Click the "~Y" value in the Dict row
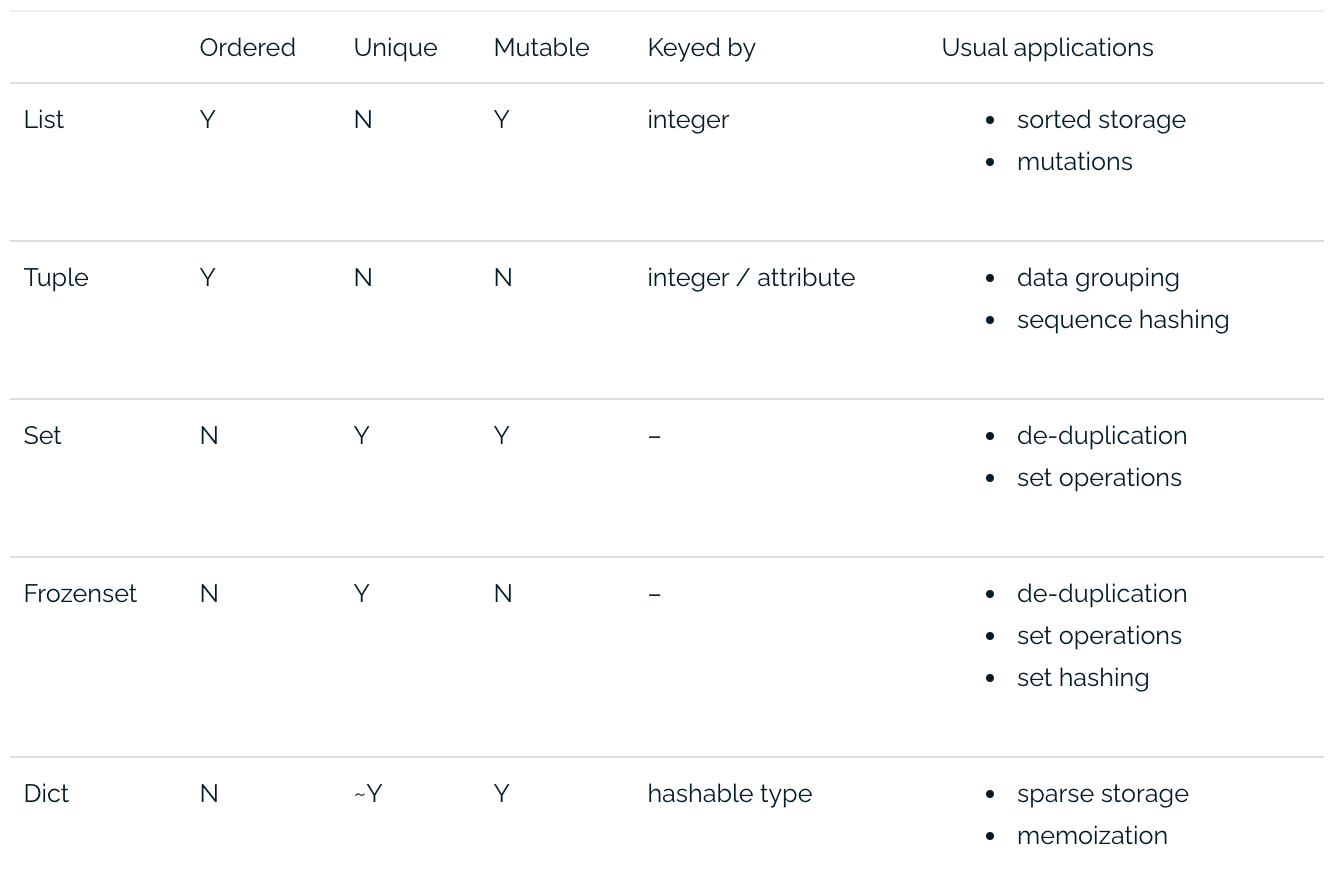This screenshot has height=882, width=1334. pos(367,794)
